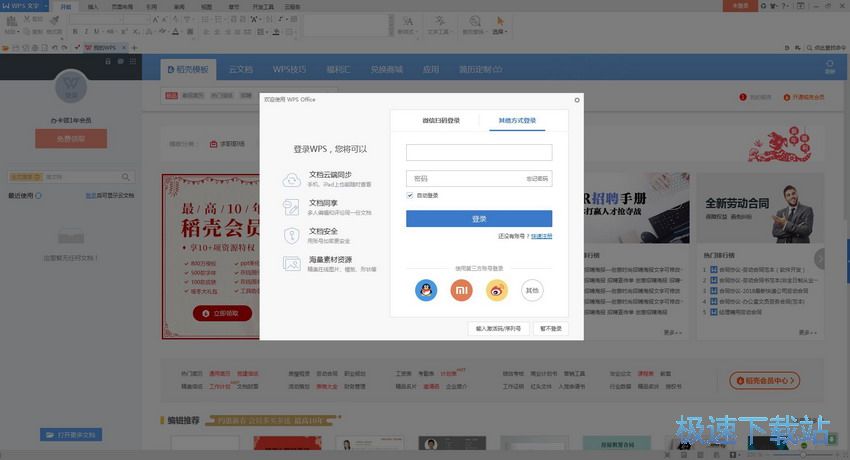Choose the 其他 third-party login circle
This screenshot has height=460, width=850.
pyautogui.click(x=532, y=290)
